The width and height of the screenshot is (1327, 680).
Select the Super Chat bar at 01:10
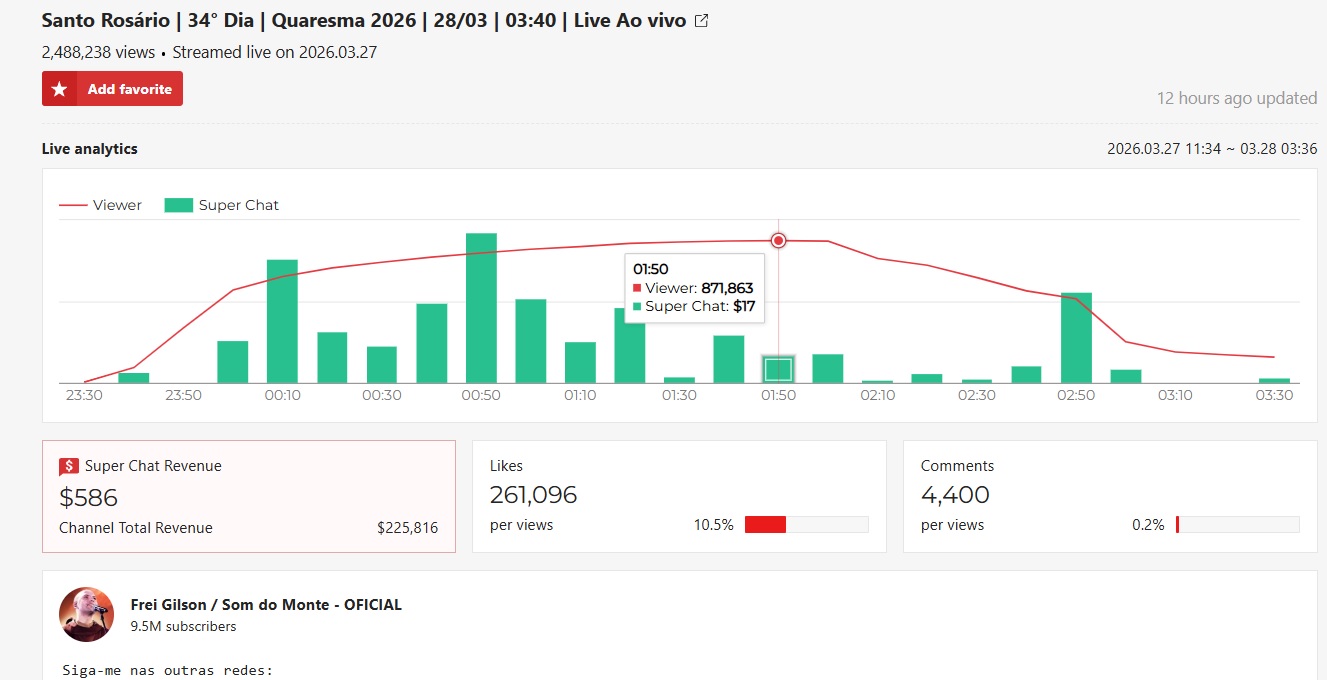[x=580, y=363]
